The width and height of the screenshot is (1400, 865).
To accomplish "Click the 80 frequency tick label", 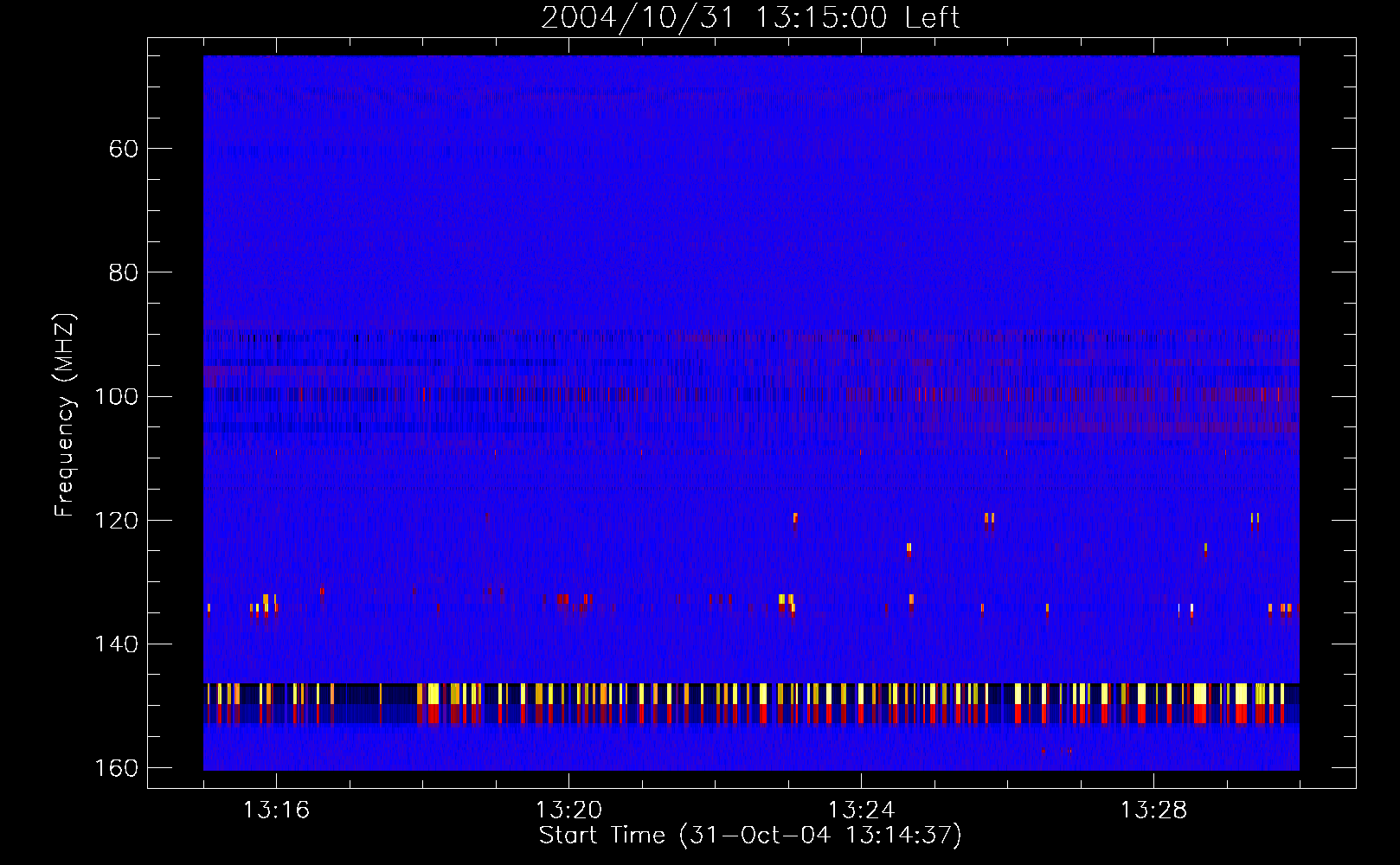I will [124, 272].
